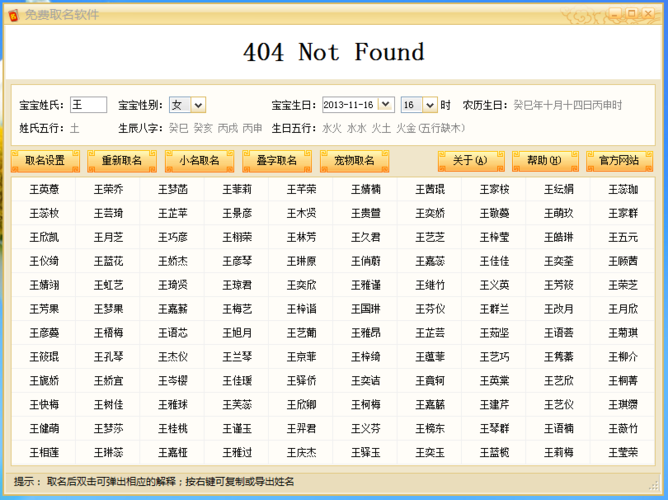Viewport: 668px width, 500px height.
Task: Click the 小名取名 button
Action: [x=199, y=161]
